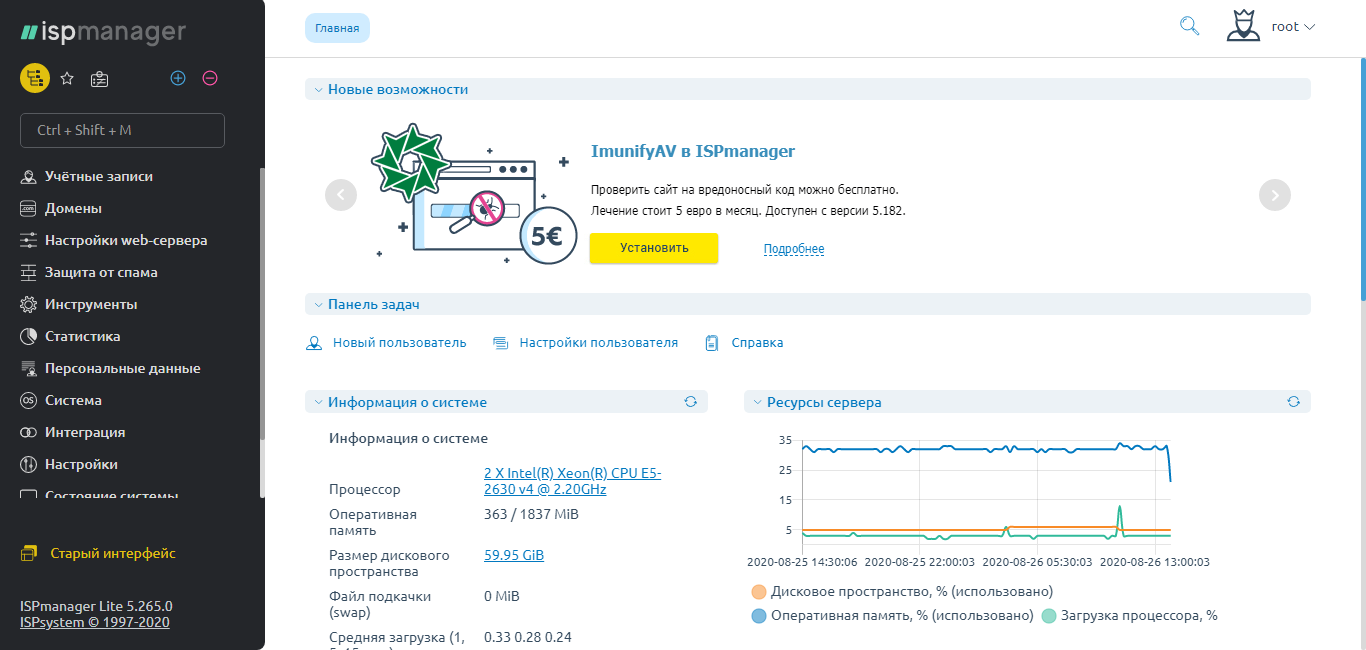Open the Подробнее link
1366x650 pixels.
(x=794, y=249)
